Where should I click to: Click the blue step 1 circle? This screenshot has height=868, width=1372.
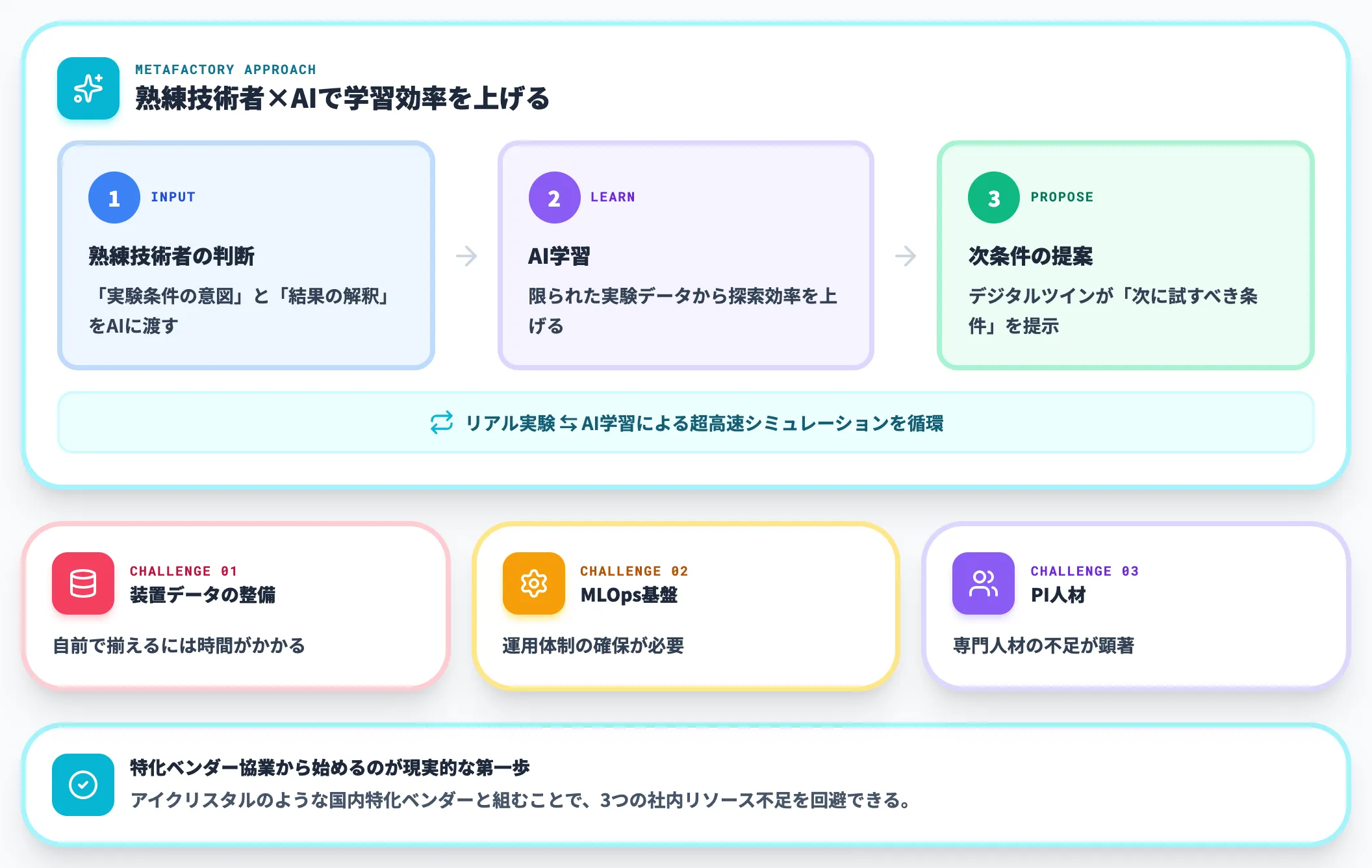114,198
